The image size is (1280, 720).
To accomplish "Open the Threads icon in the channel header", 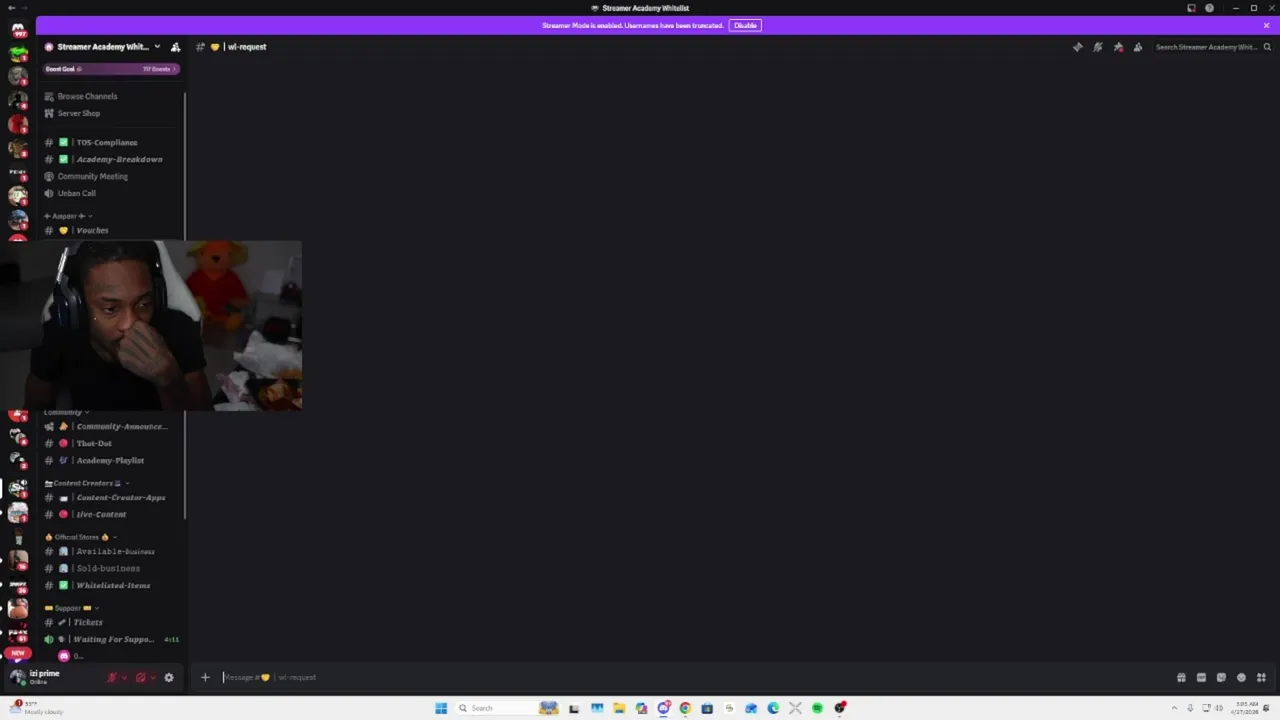I will (x=1077, y=47).
